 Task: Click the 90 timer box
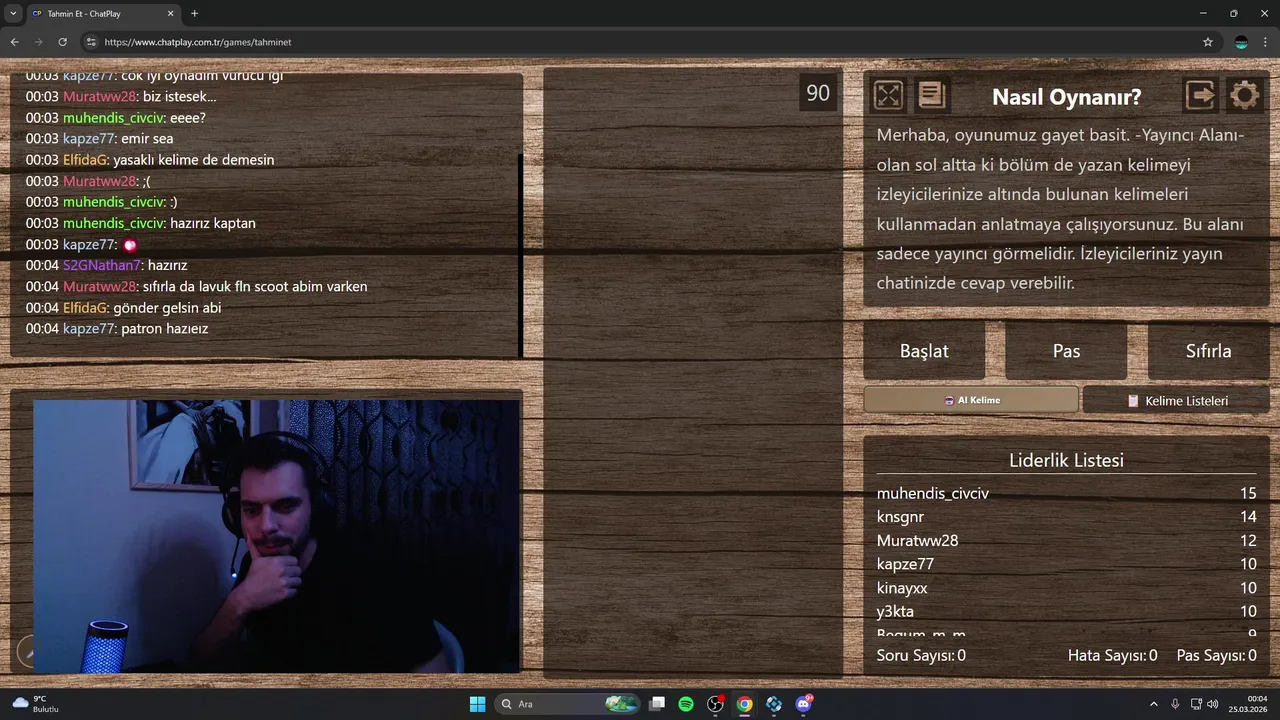point(818,93)
